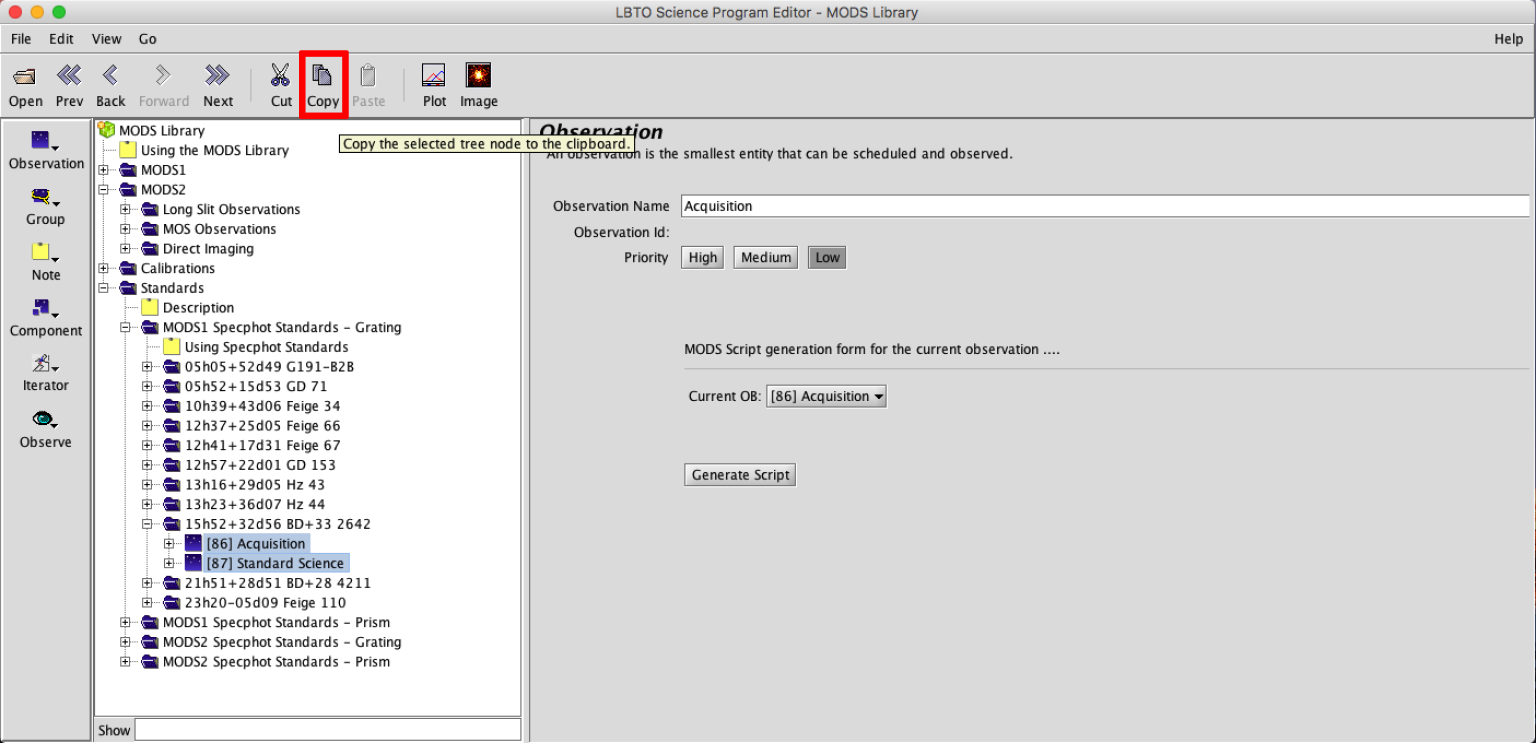Set priority to Medium
Screen dimensions: 1536x743
pos(766,258)
